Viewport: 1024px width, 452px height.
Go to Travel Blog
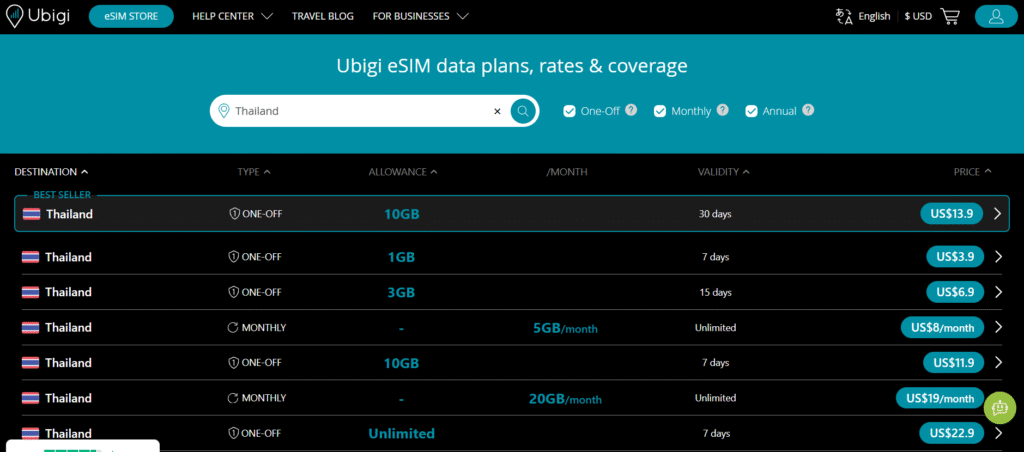(x=323, y=16)
